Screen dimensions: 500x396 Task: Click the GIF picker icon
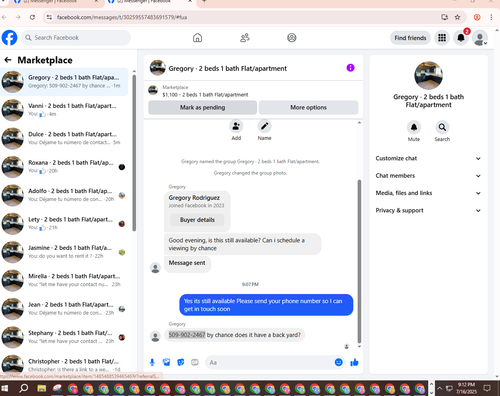195,362
